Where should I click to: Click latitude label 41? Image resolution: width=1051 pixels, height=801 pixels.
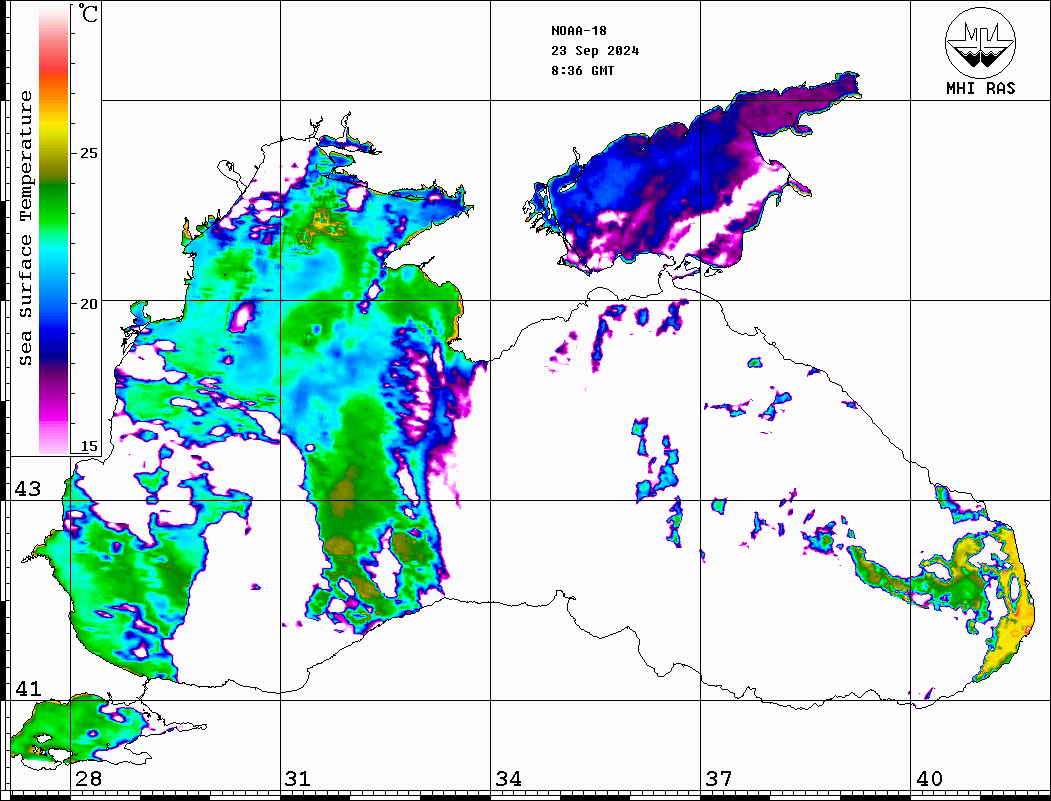[28, 688]
